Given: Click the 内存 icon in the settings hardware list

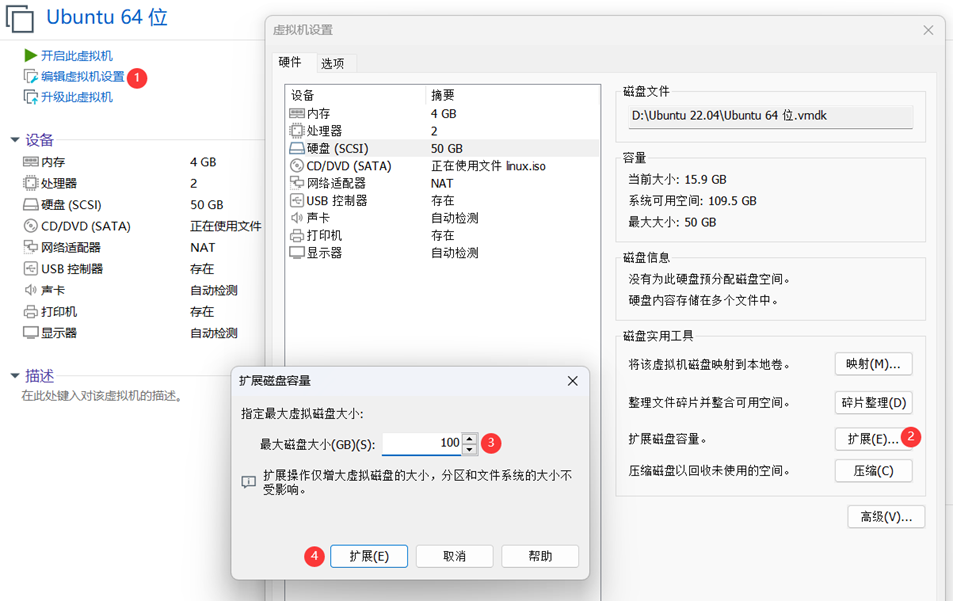Looking at the screenshot, I should (x=297, y=113).
